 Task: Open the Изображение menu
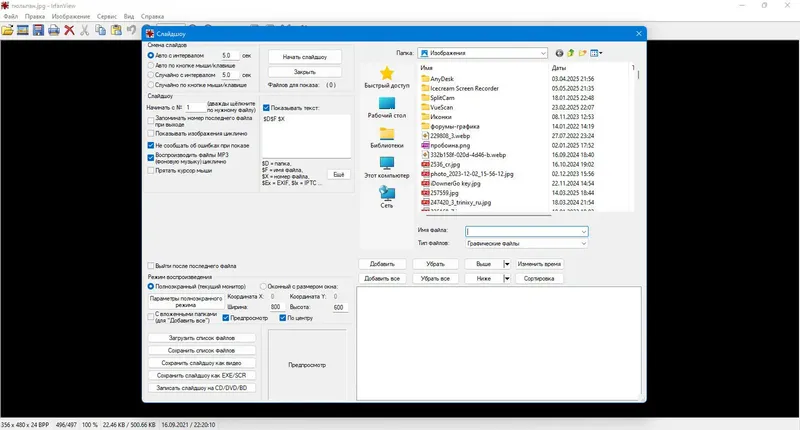[71, 16]
